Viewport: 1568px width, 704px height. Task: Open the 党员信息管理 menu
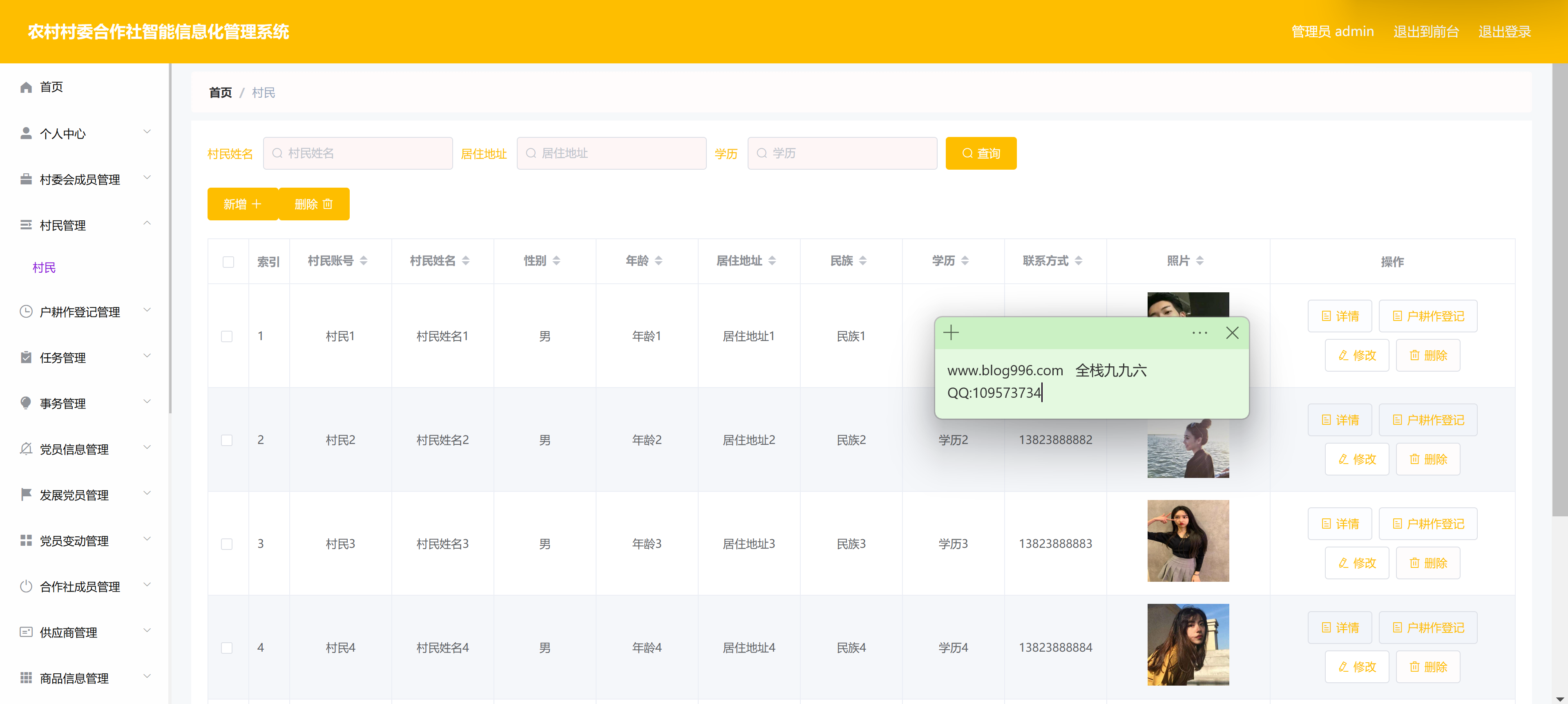coord(74,449)
